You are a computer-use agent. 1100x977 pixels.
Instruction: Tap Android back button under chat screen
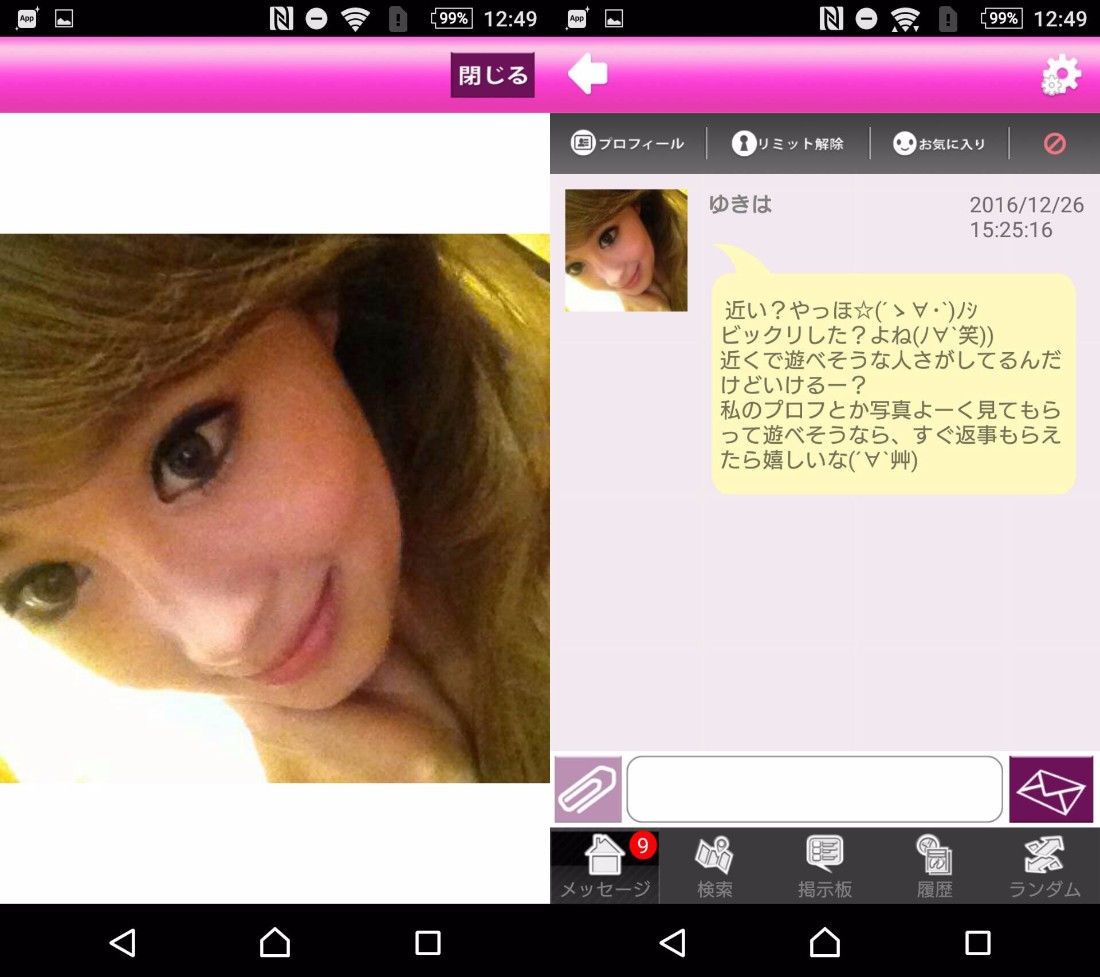673,943
